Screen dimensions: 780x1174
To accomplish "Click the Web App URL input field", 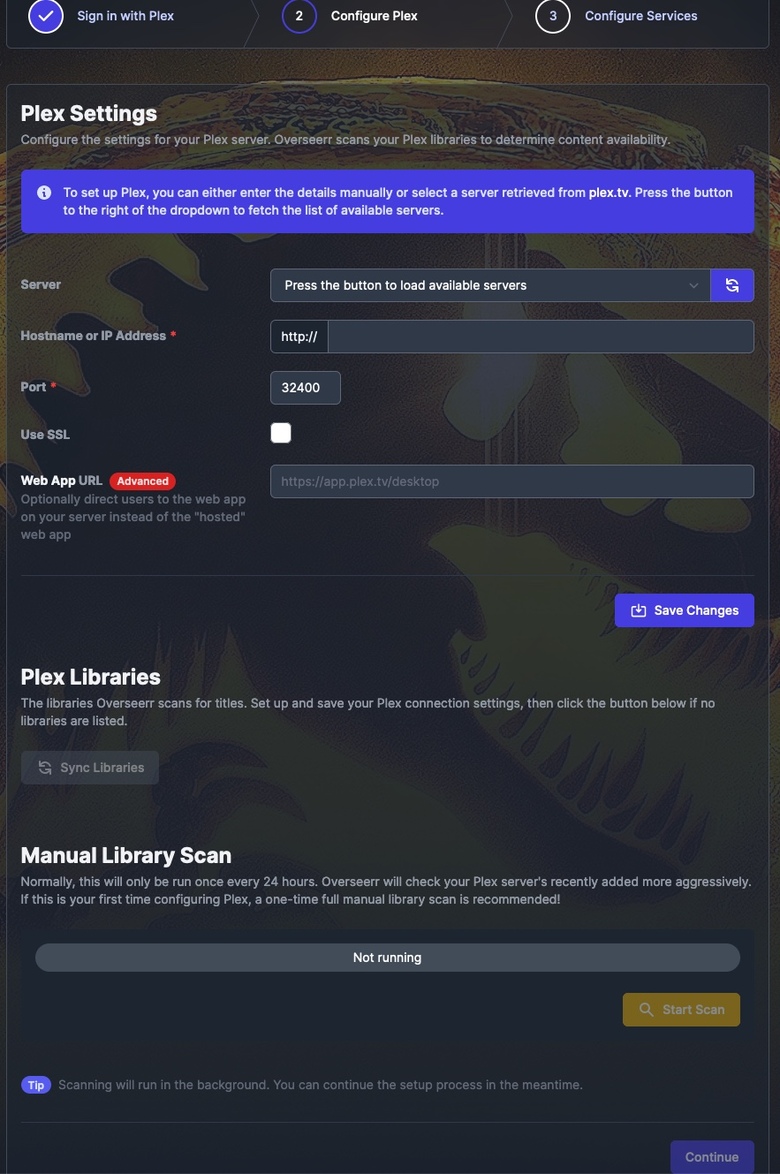I will tap(512, 481).
